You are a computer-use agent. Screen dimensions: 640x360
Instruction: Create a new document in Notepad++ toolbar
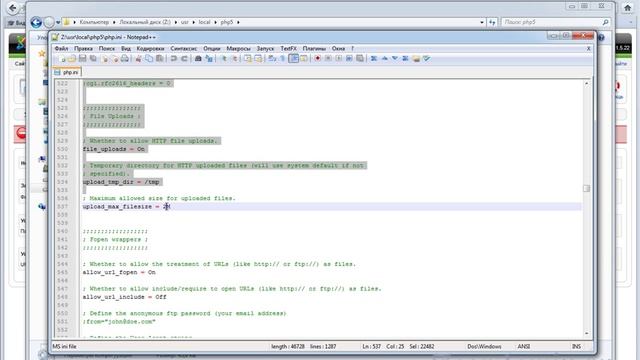point(62,59)
